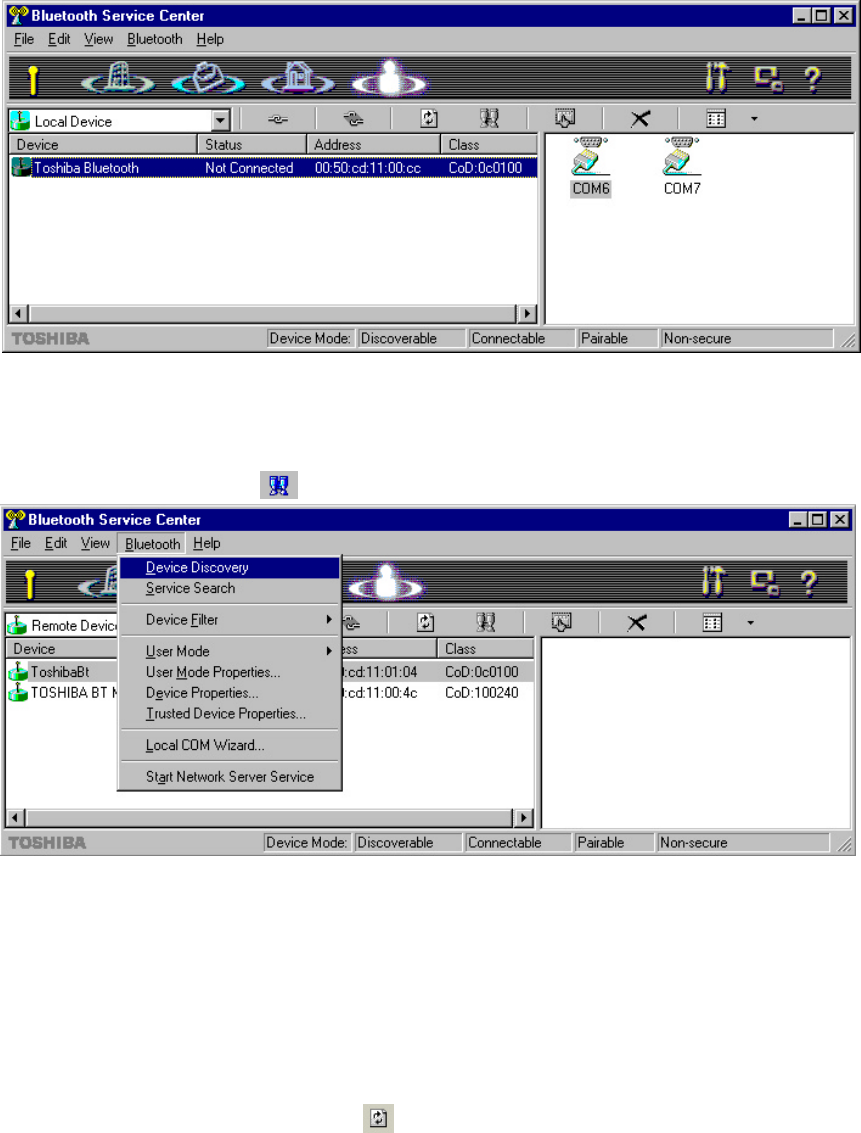Click binoculars discovery icon in bottom window toolbar

coord(485,622)
